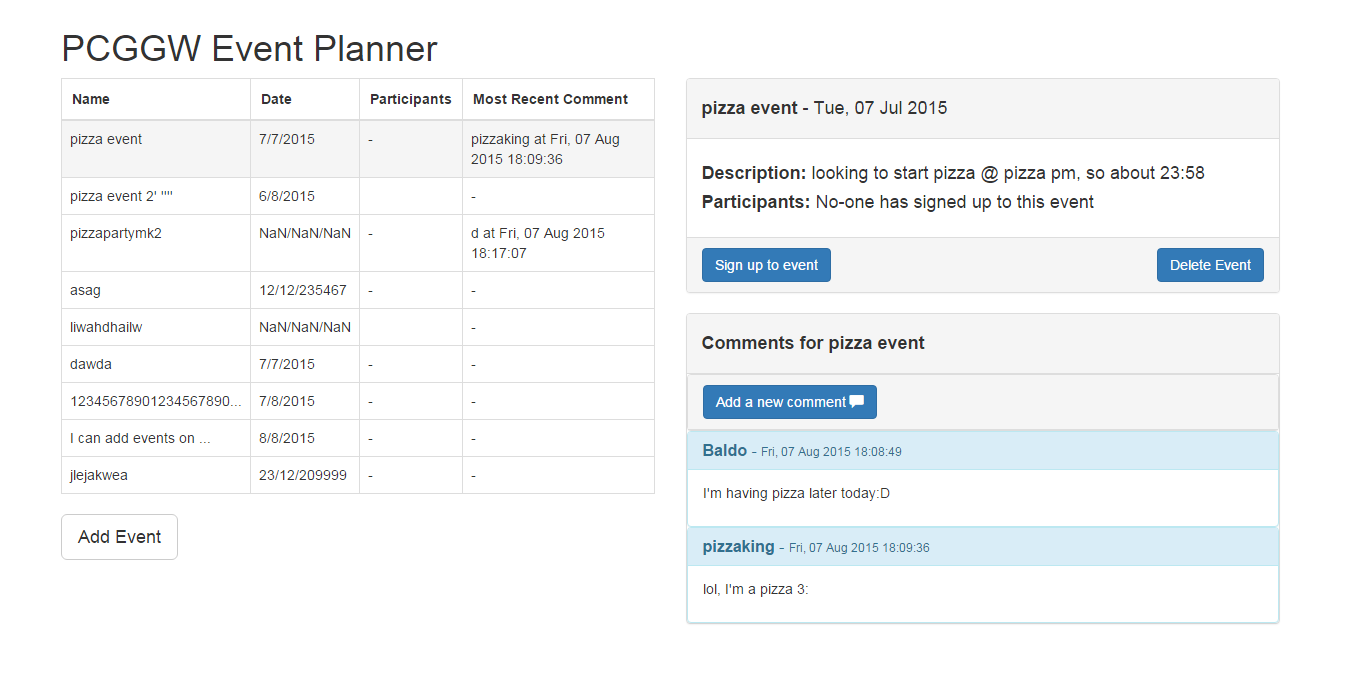This screenshot has width=1345, height=690.
Task: Click the Name column header
Action: (x=91, y=100)
